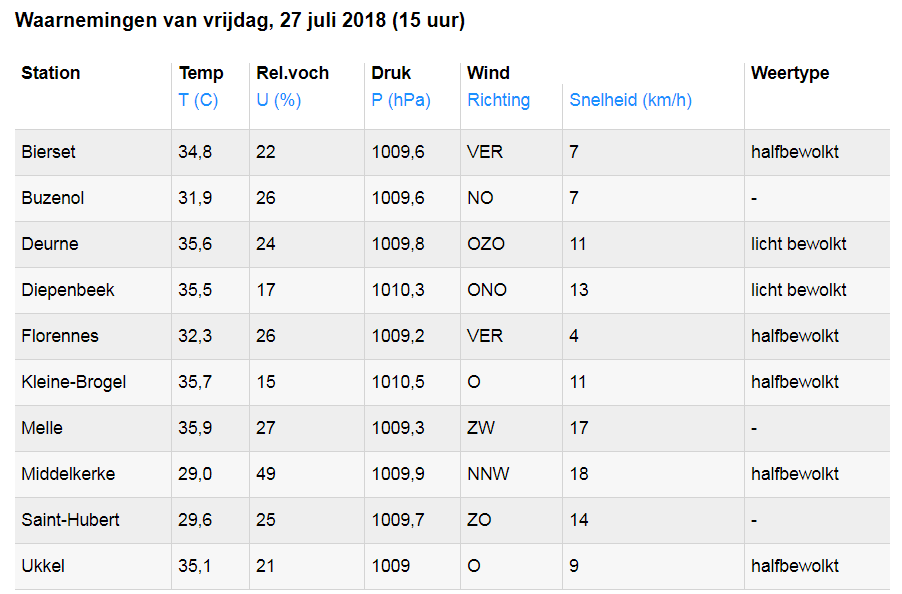Viewport: 902px width, 594px height.
Task: Click the Kleine-Brogel station name
Action: [x=73, y=382]
